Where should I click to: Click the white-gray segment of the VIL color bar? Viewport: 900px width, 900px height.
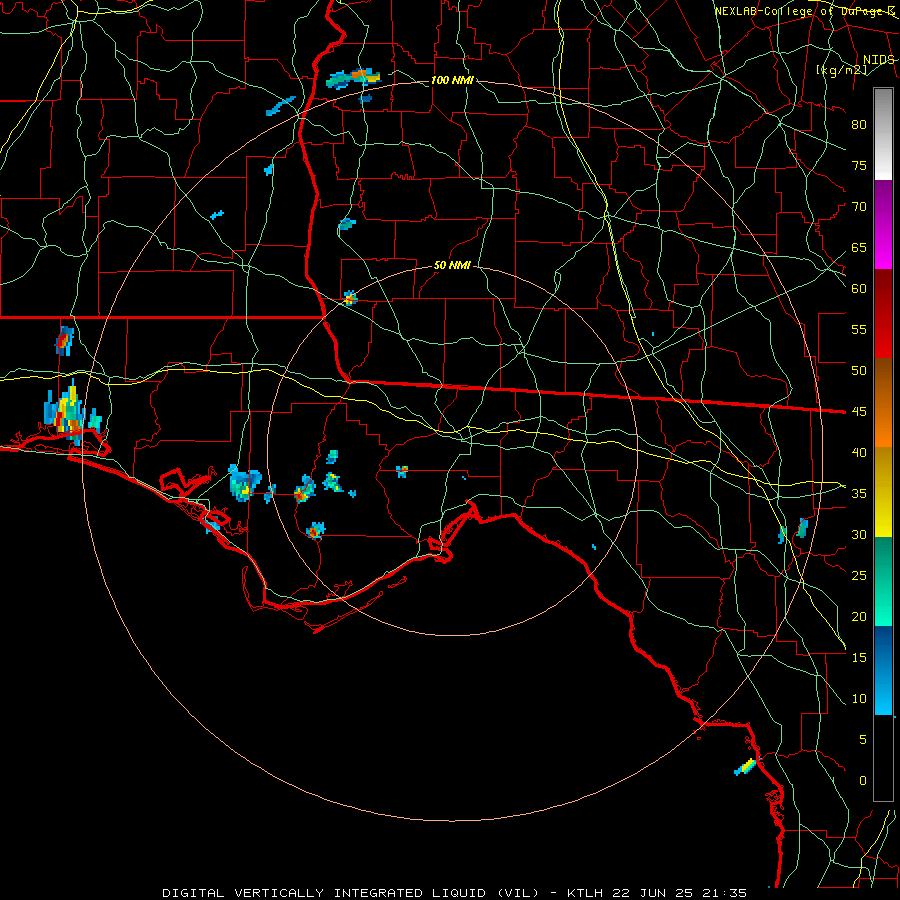(883, 135)
